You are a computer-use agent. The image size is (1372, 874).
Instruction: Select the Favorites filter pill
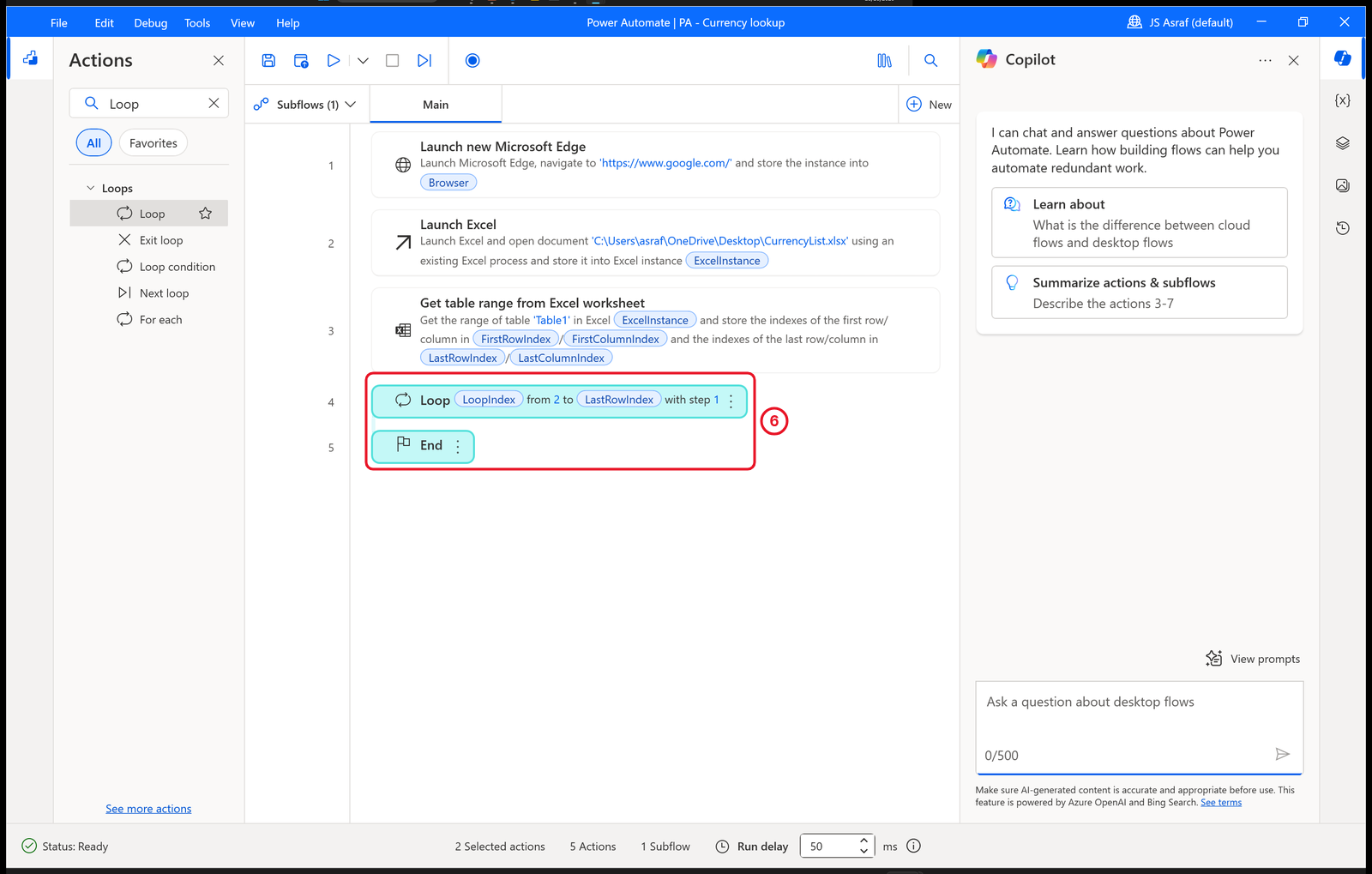point(153,143)
